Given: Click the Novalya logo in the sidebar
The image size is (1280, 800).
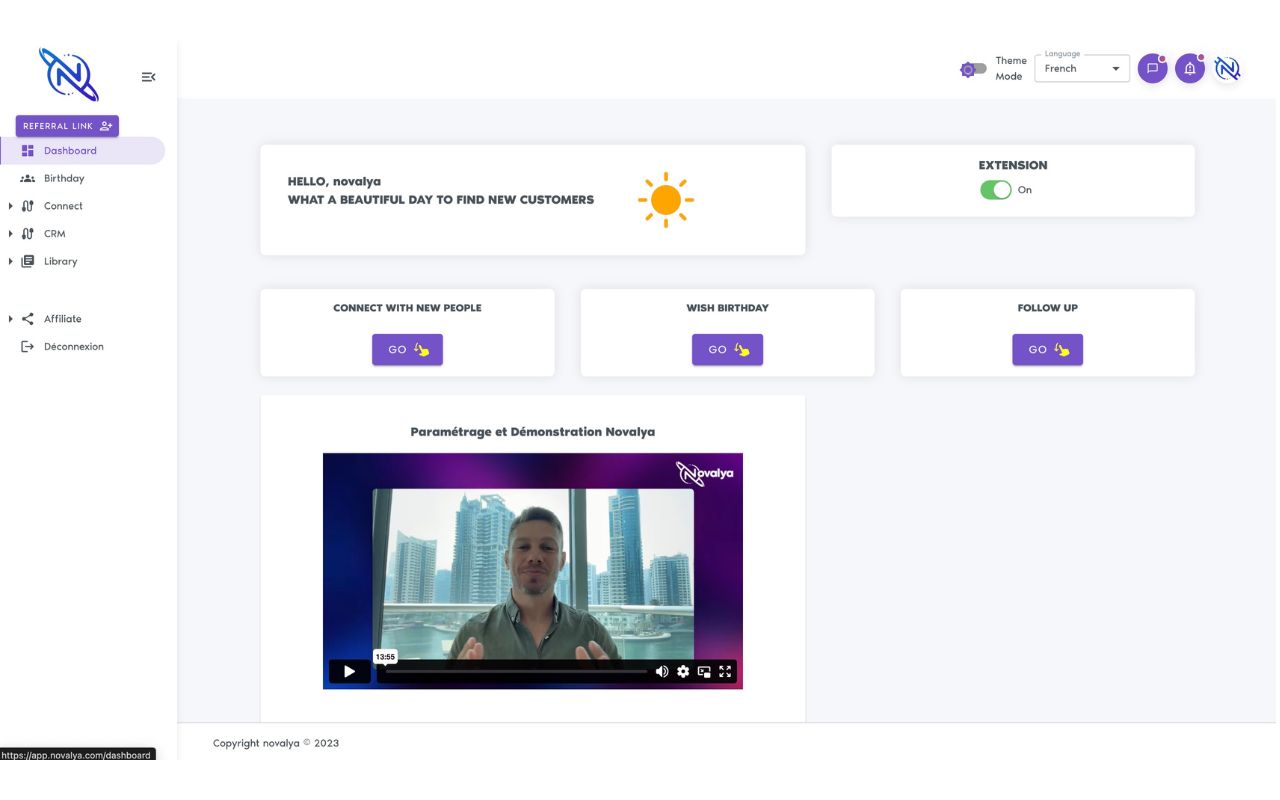Looking at the screenshot, I should tap(68, 75).
